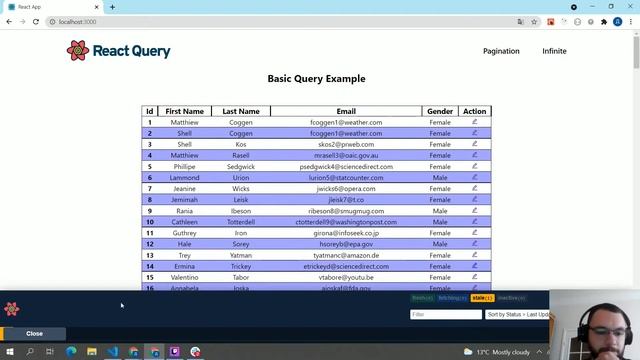Click the Action column header

[x=475, y=111]
